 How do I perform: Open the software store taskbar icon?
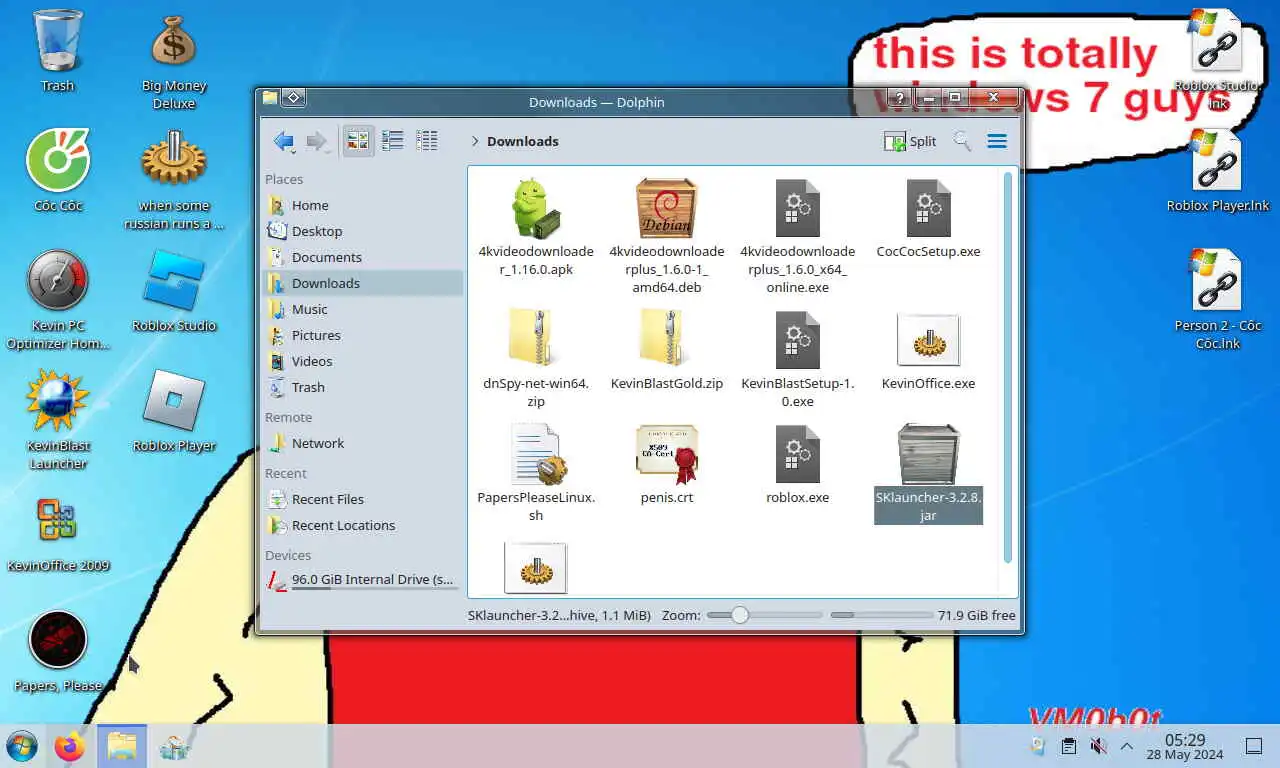tap(174, 746)
